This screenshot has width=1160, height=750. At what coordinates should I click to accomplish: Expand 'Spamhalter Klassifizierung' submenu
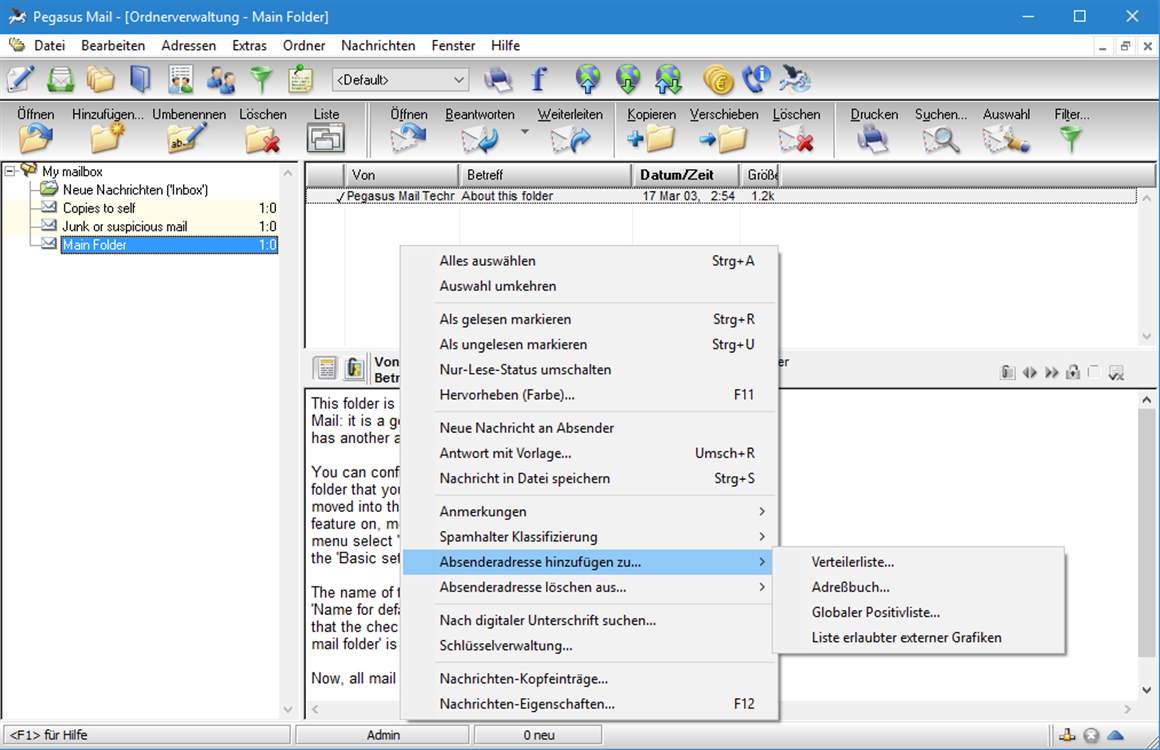pos(590,536)
